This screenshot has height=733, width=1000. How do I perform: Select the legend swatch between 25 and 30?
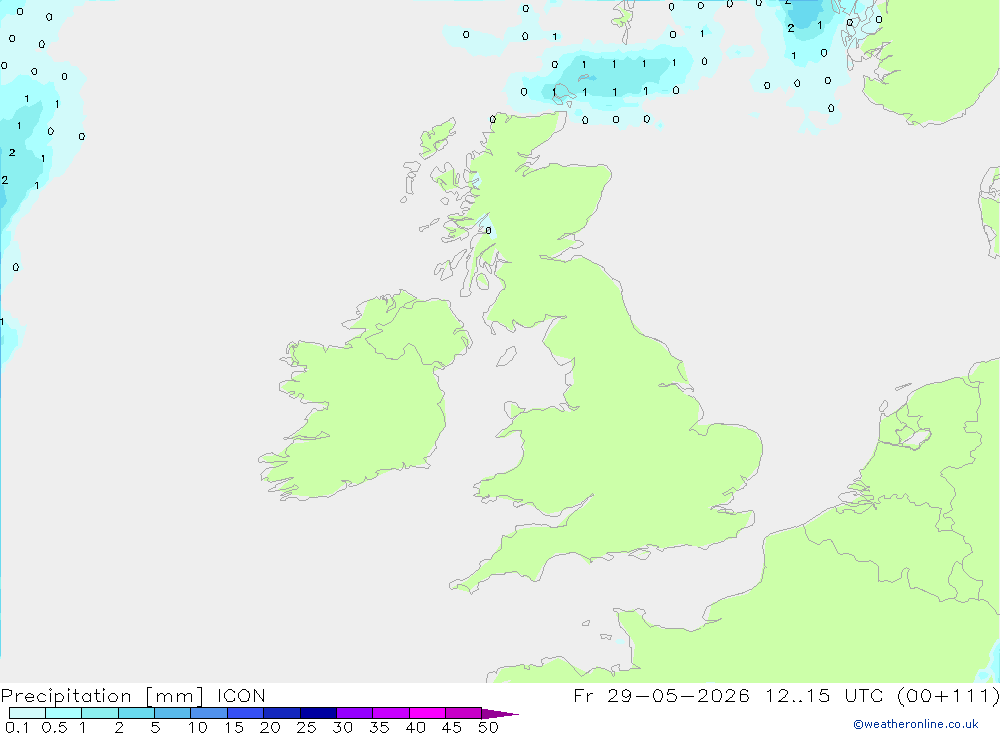[x=318, y=713]
